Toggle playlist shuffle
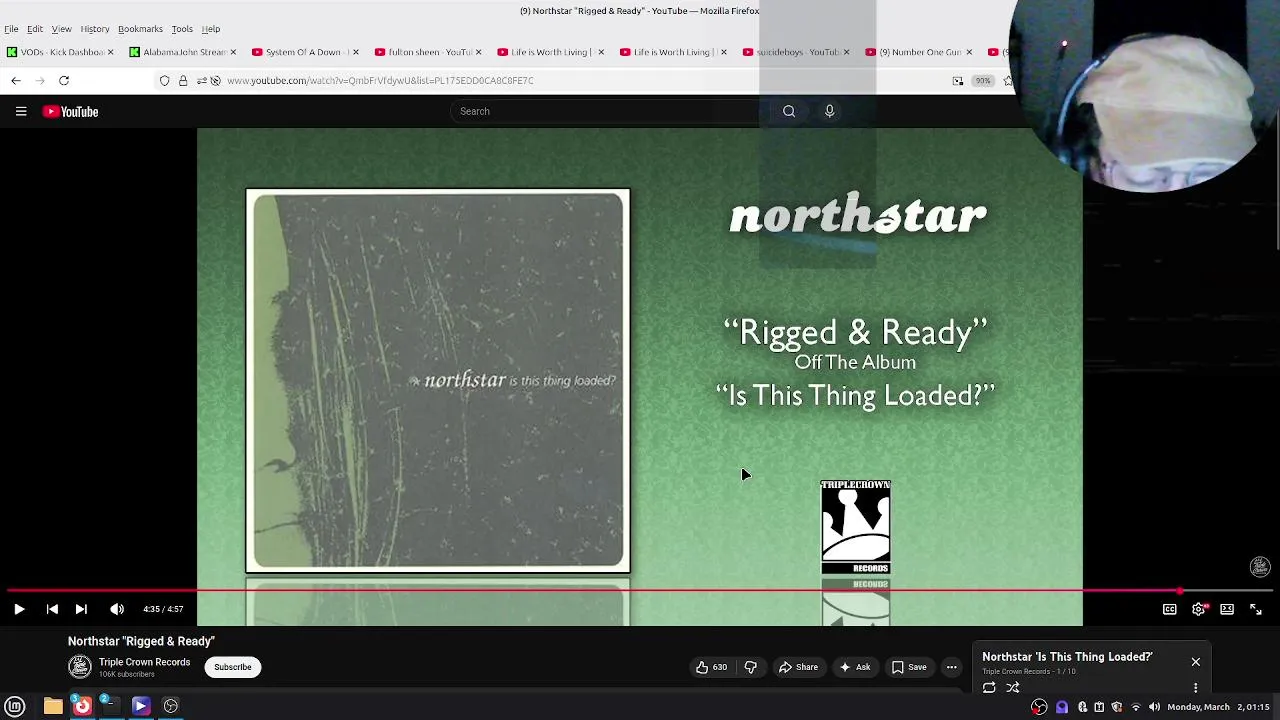 click(1013, 688)
